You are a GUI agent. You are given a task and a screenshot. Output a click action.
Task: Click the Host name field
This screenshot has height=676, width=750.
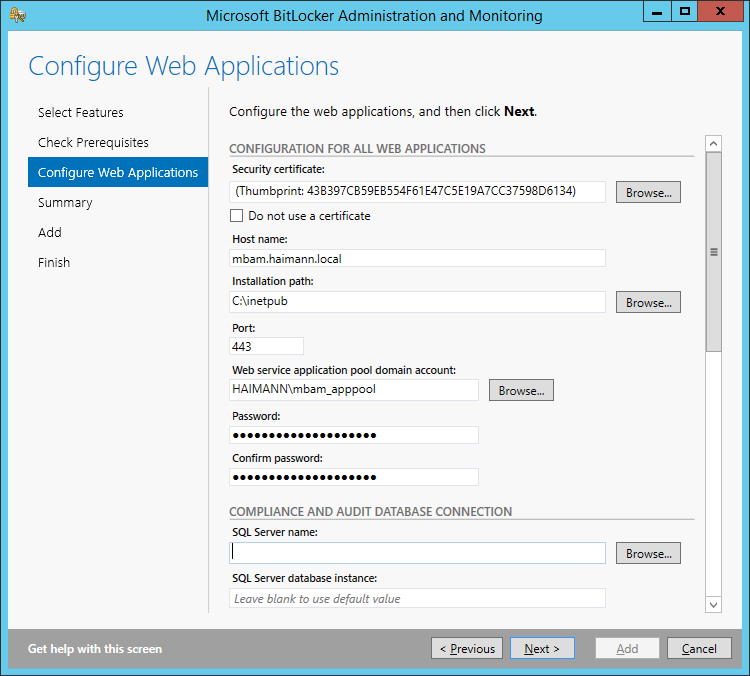(417, 258)
